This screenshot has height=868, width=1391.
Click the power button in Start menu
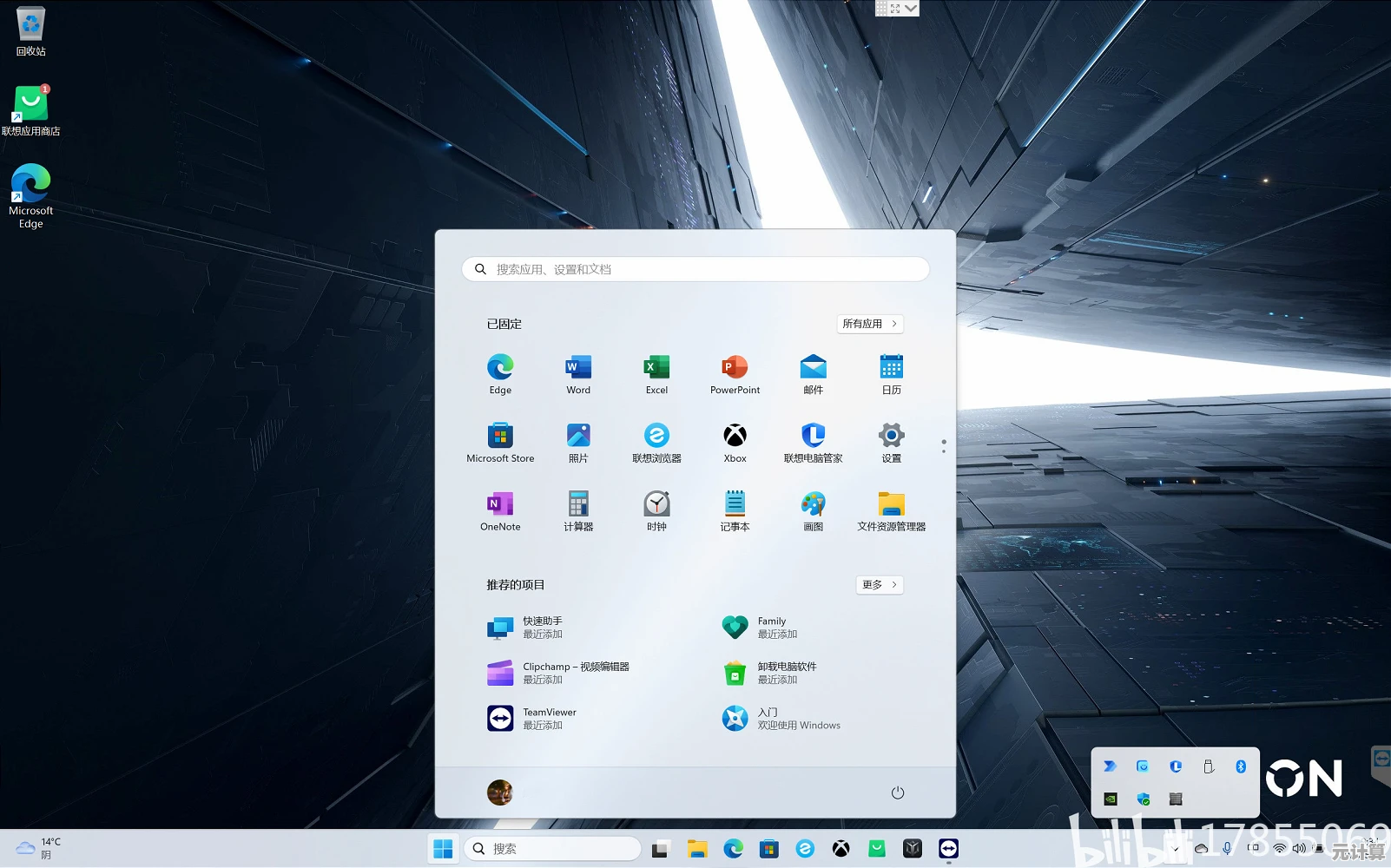[898, 792]
